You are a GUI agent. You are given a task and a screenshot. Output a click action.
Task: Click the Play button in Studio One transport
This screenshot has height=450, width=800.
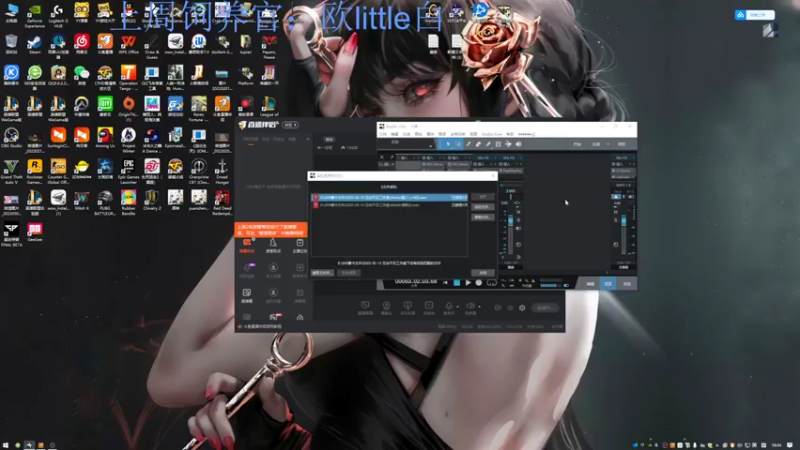point(468,283)
